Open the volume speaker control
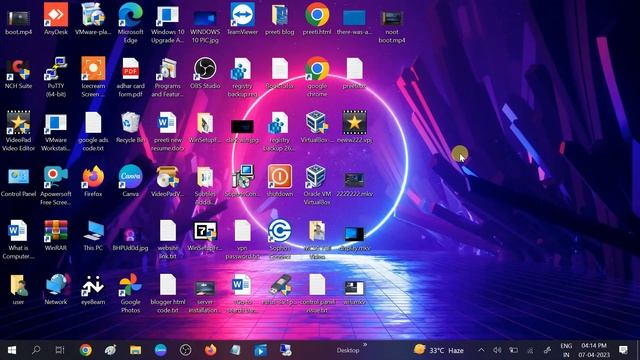 point(497,350)
